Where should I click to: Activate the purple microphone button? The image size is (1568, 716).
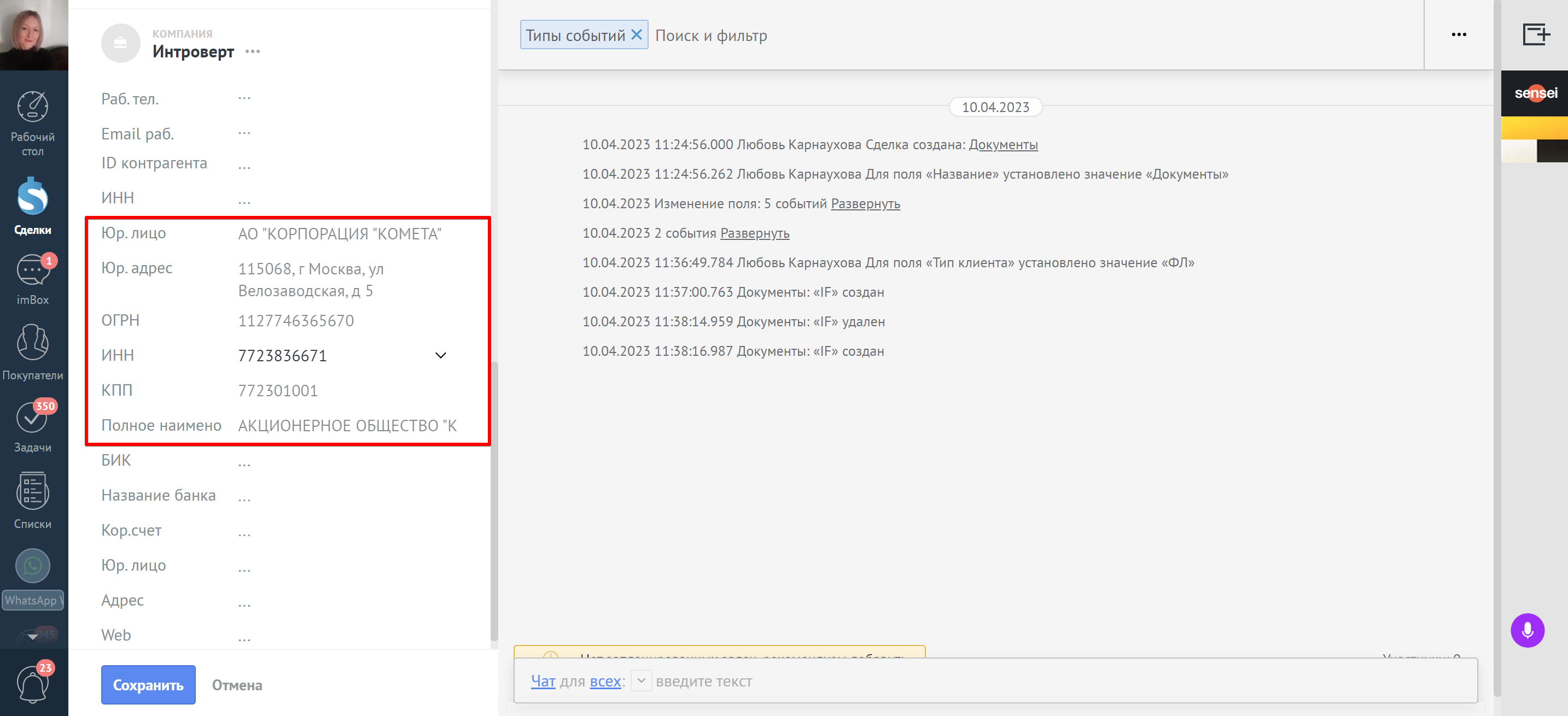pyautogui.click(x=1526, y=630)
